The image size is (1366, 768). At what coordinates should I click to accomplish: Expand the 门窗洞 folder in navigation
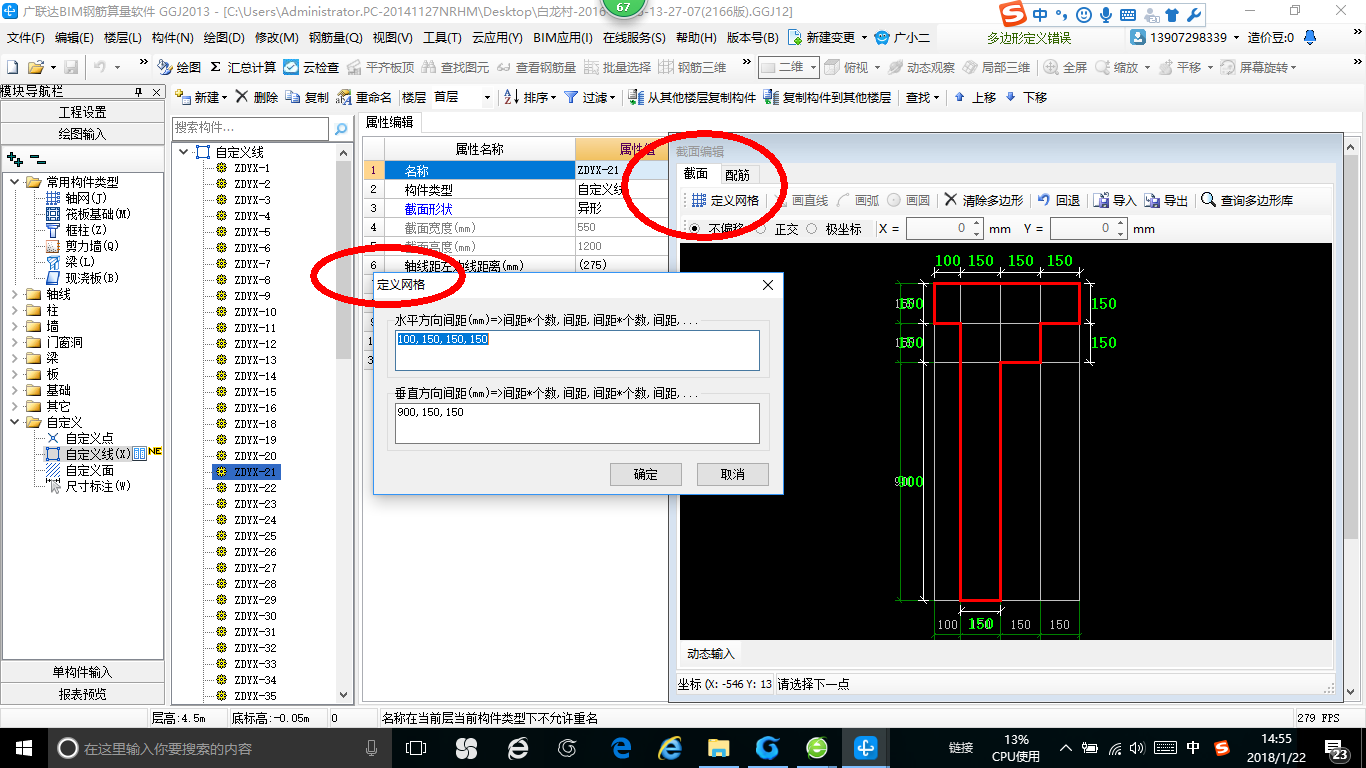click(15, 342)
